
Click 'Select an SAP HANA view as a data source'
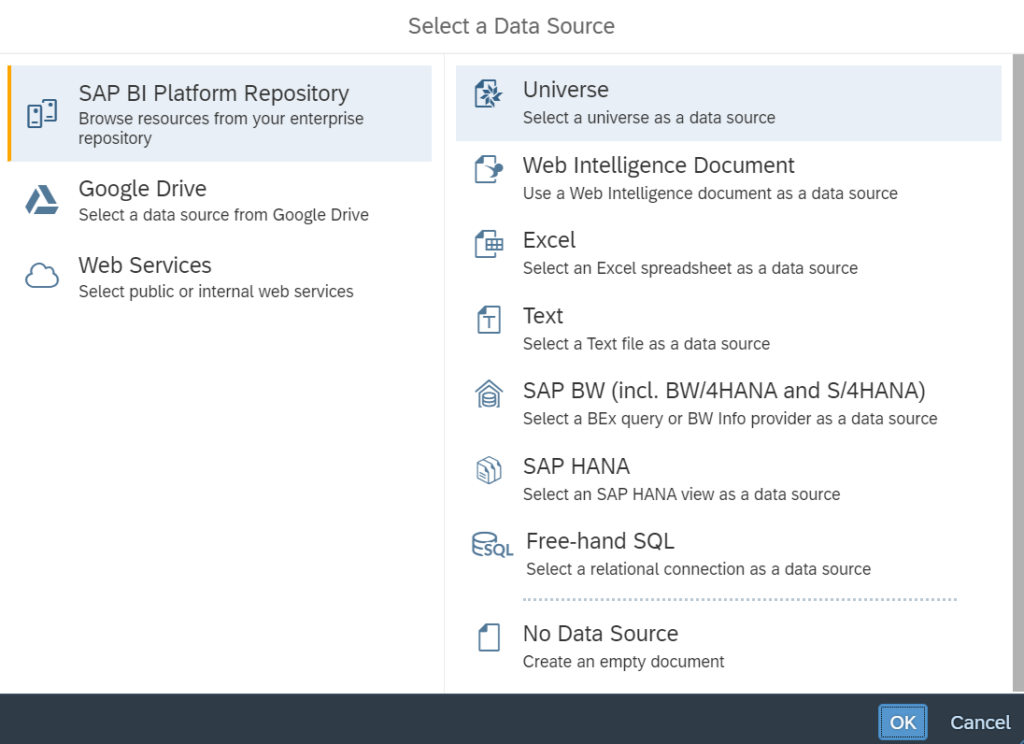[x=682, y=494]
